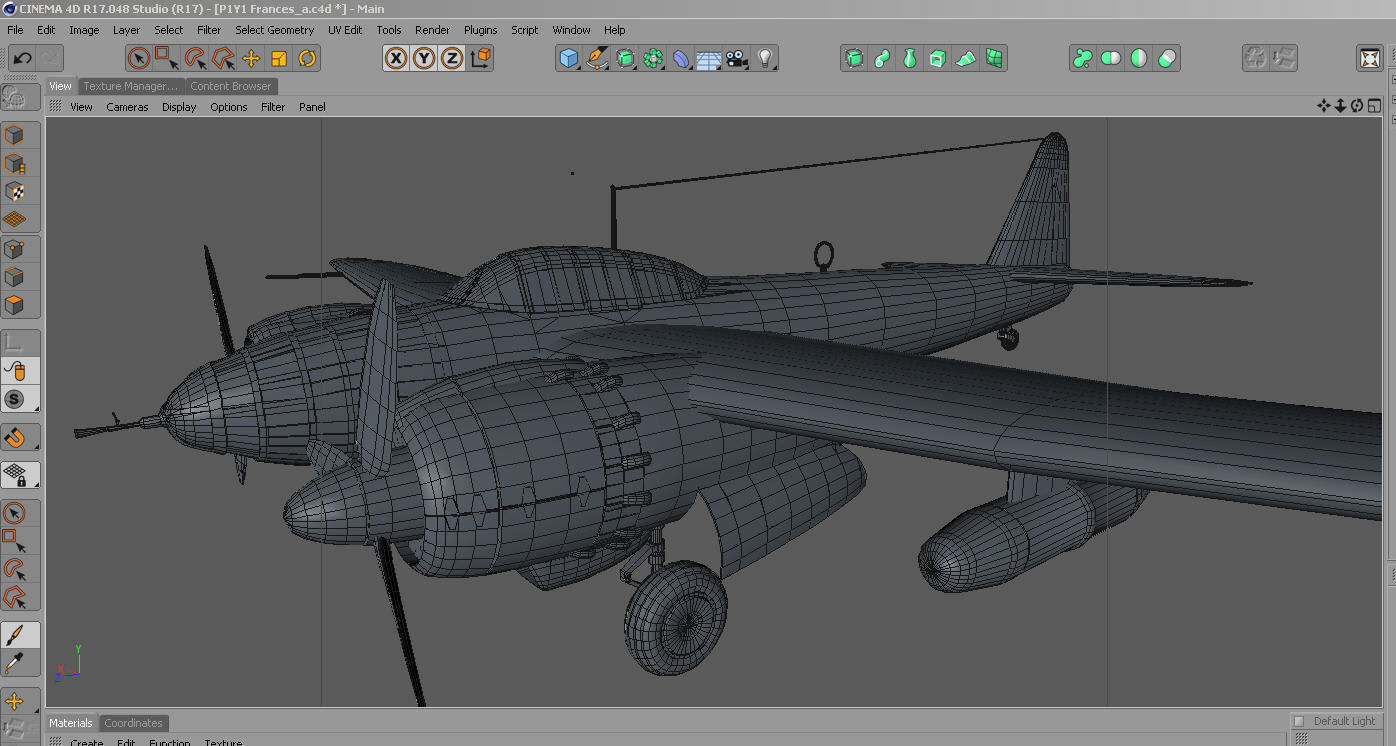
Task: Switch to Model mode in left palette
Action: (14, 135)
